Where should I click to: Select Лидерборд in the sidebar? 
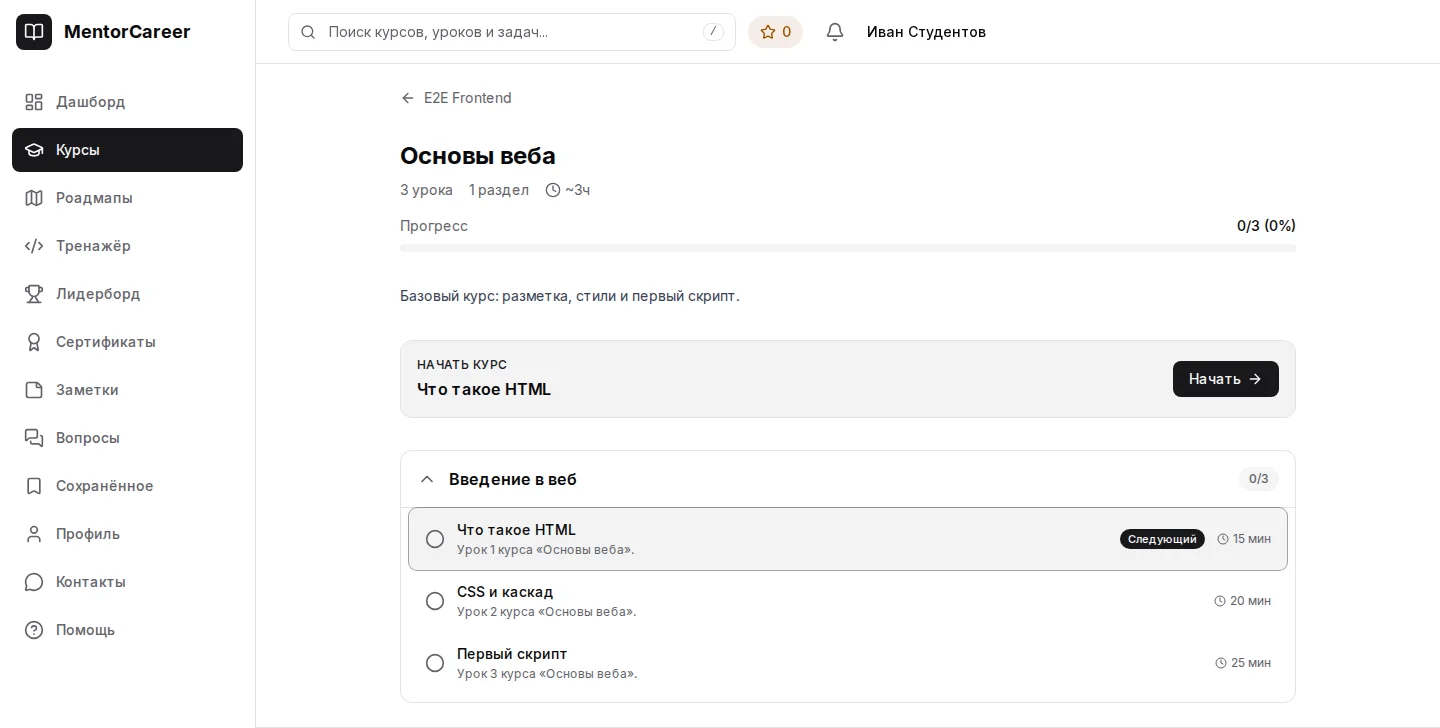coord(127,294)
